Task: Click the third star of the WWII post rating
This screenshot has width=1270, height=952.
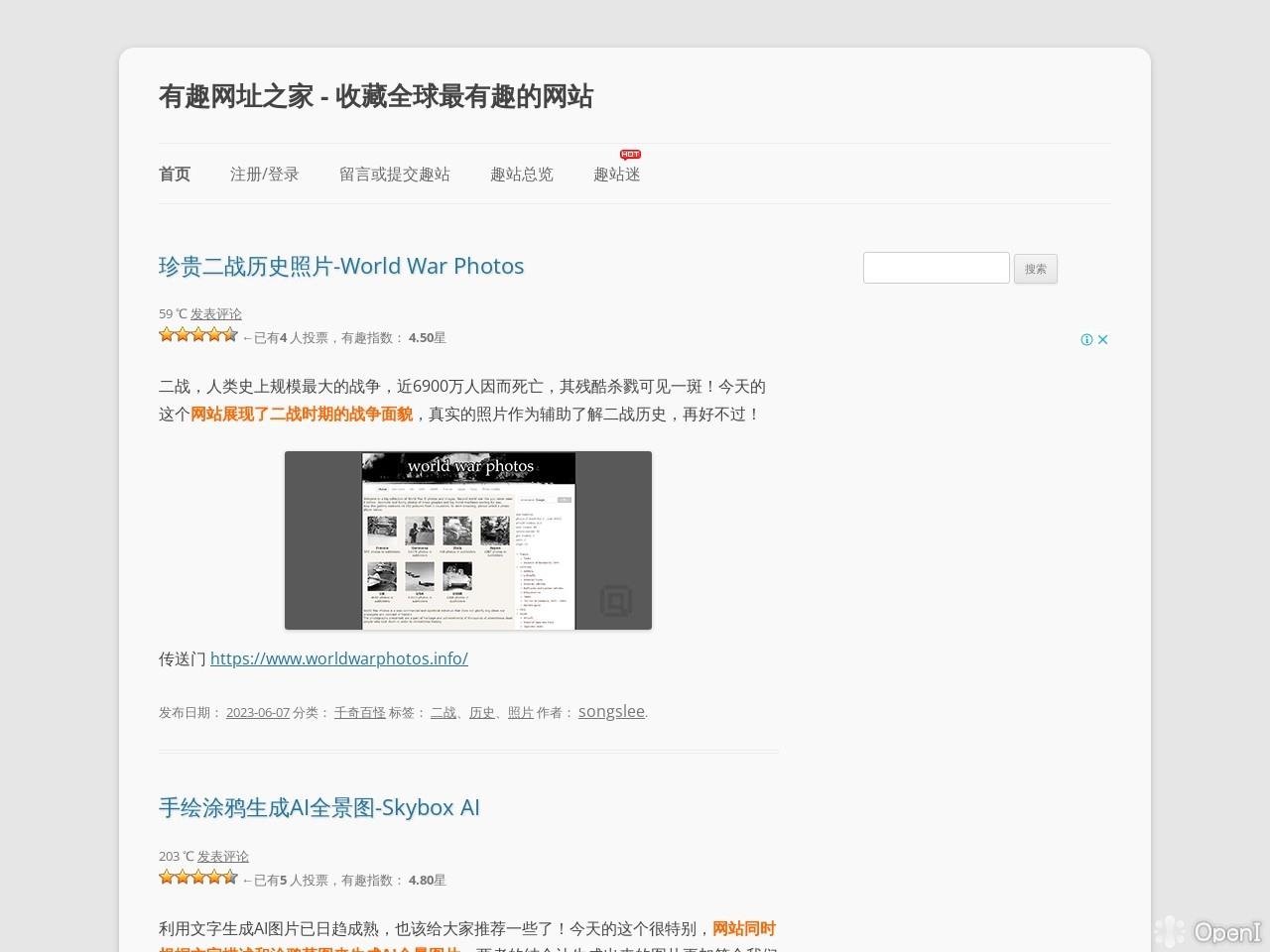Action: (198, 334)
